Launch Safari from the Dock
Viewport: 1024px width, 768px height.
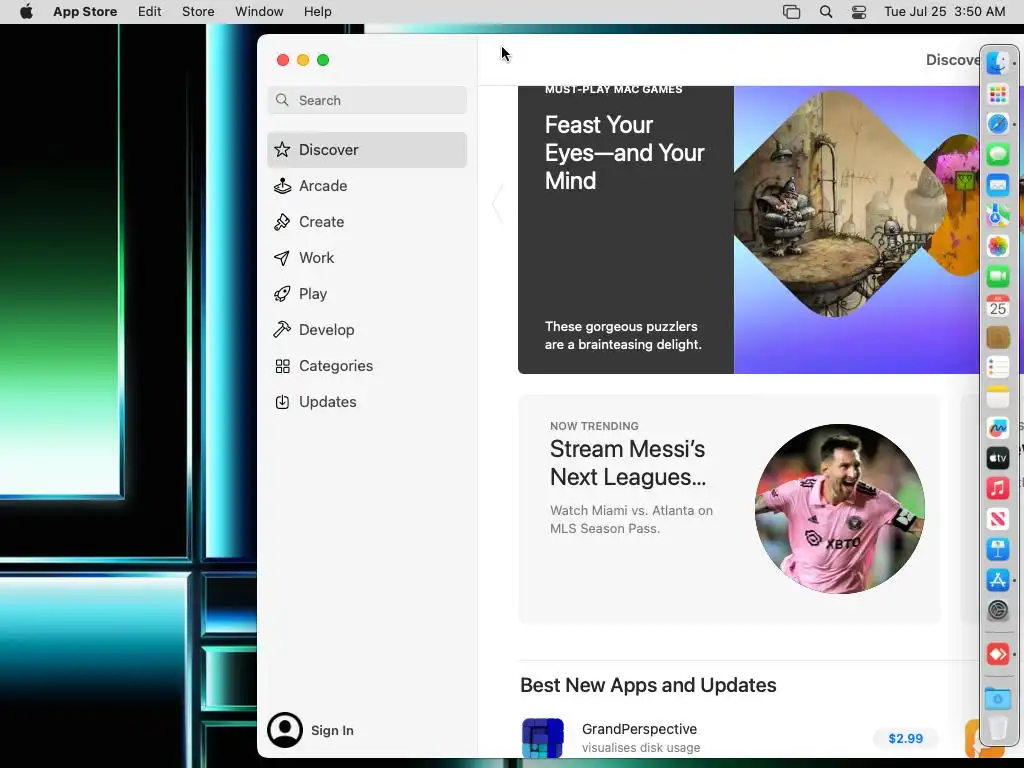997,124
